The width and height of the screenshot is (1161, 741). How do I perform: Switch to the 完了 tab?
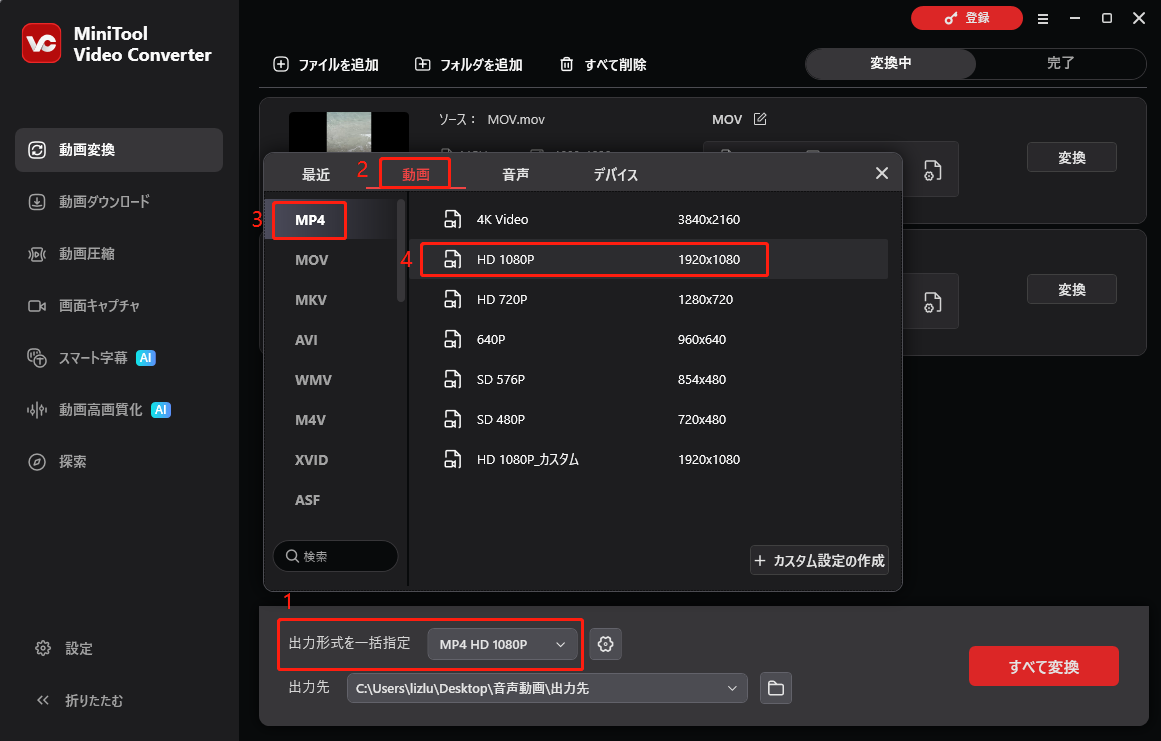pos(1060,64)
